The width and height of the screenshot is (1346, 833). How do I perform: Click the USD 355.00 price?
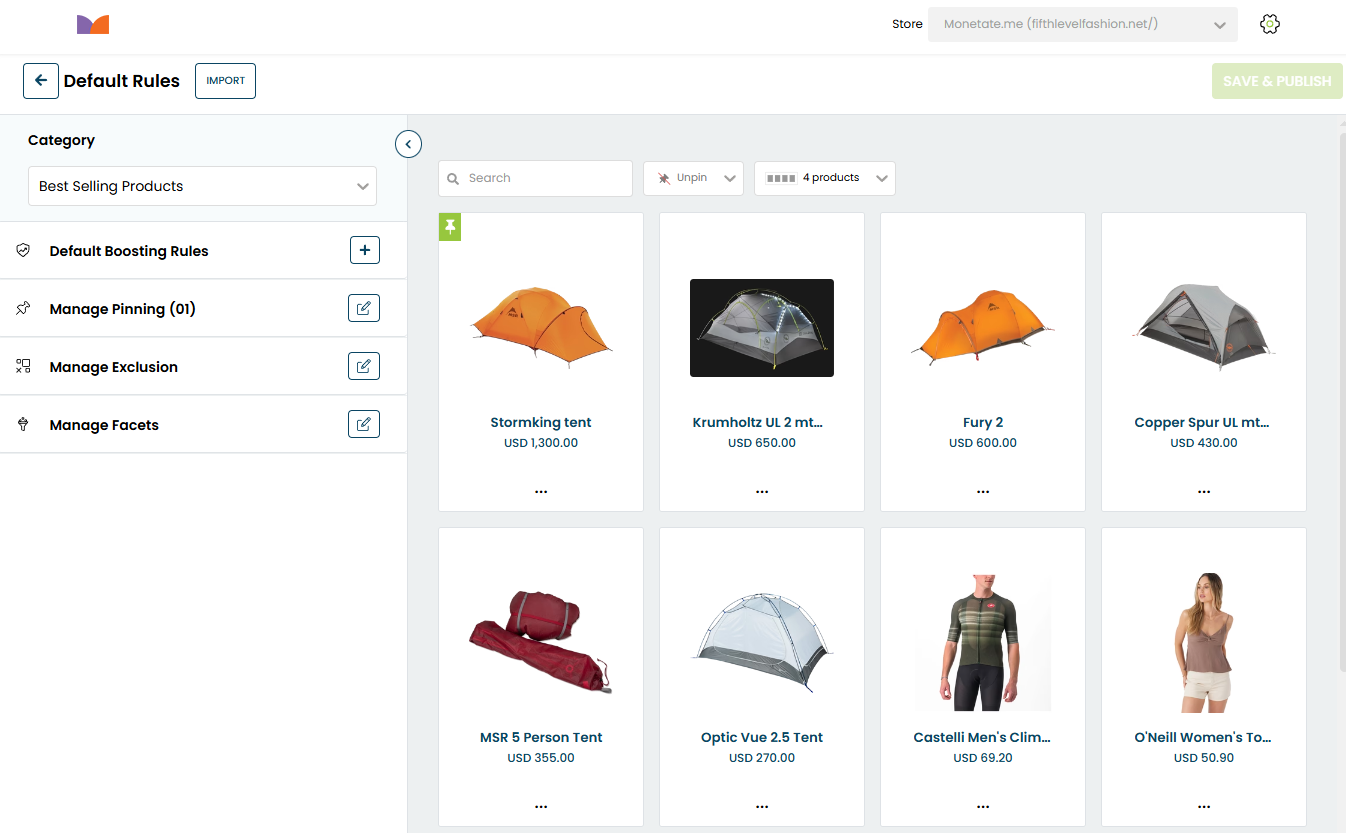point(541,758)
